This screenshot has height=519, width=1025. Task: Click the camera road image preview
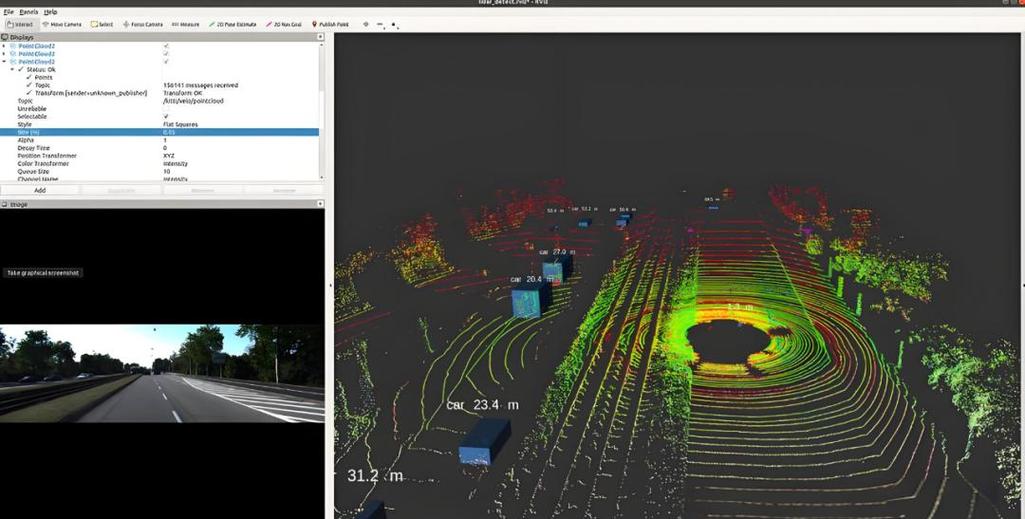coord(162,373)
